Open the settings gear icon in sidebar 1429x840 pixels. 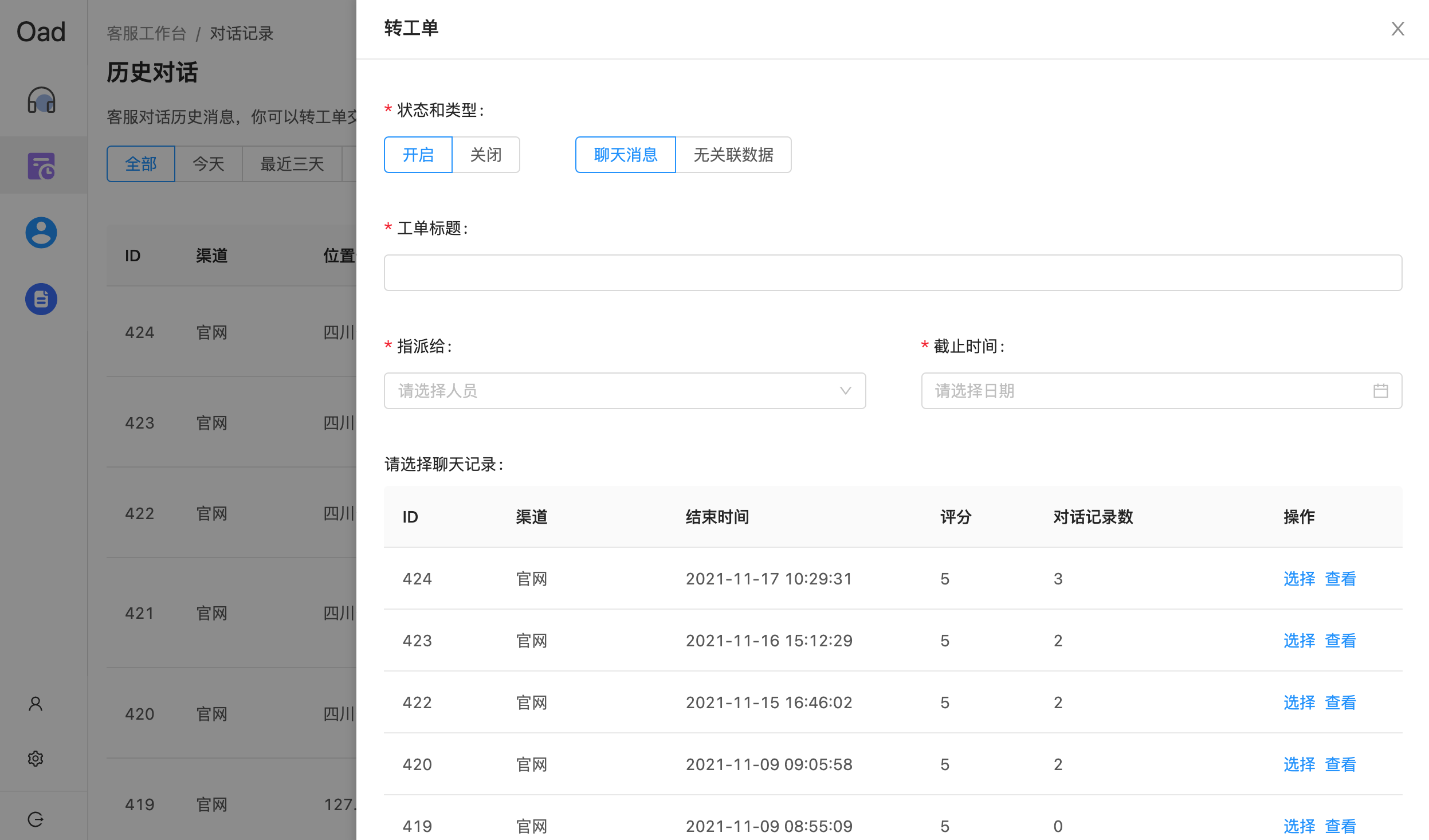coord(36,759)
